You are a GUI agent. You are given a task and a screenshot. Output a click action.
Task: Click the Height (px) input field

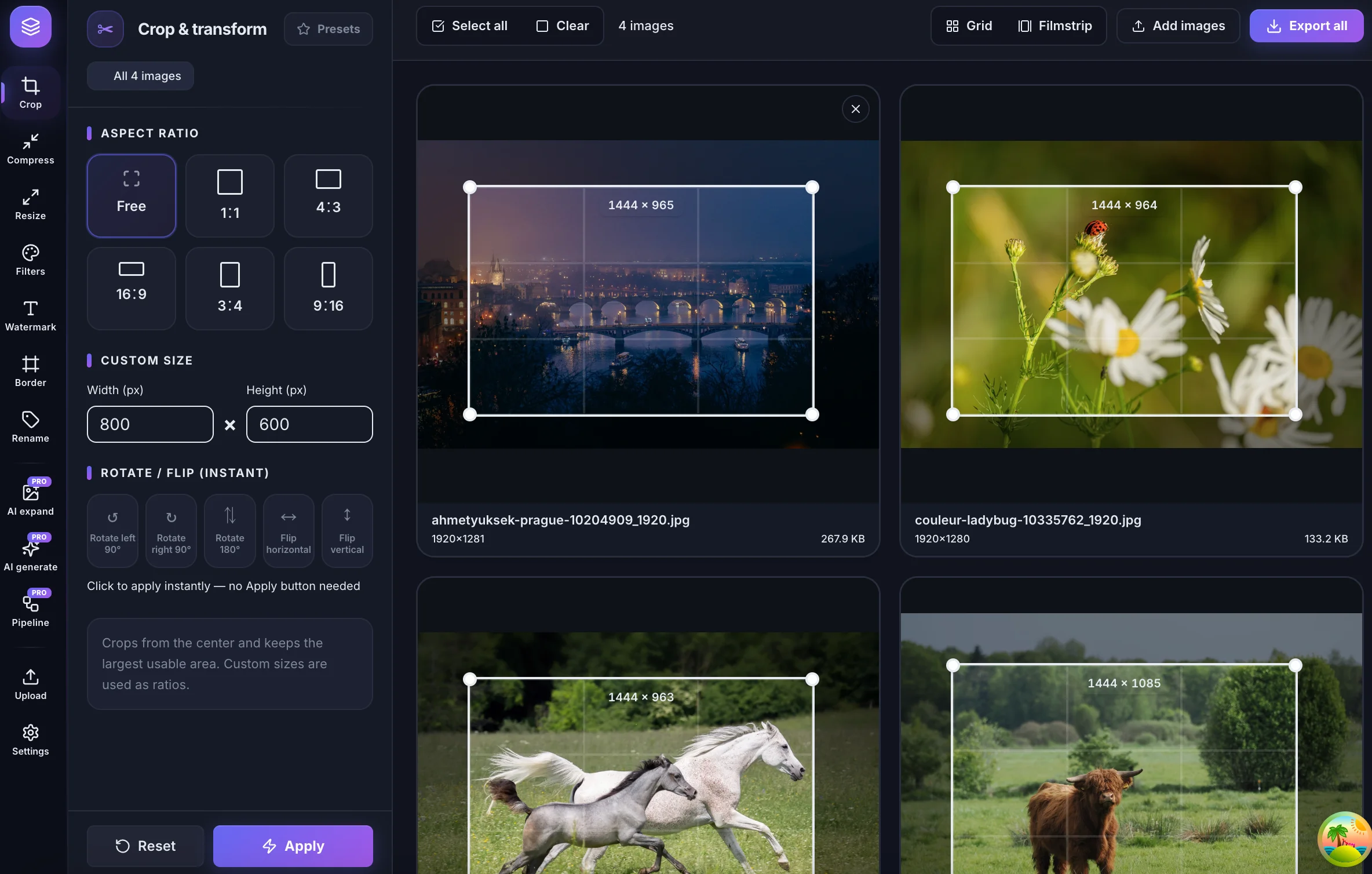pos(309,424)
